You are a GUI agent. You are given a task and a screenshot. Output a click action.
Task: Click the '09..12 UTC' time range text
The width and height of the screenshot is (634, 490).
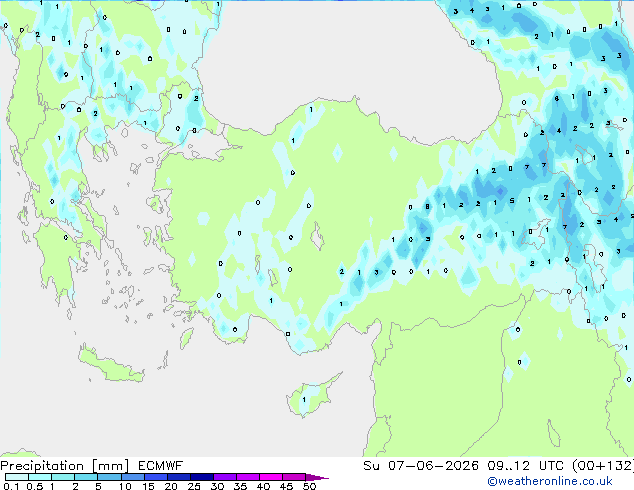(526, 466)
